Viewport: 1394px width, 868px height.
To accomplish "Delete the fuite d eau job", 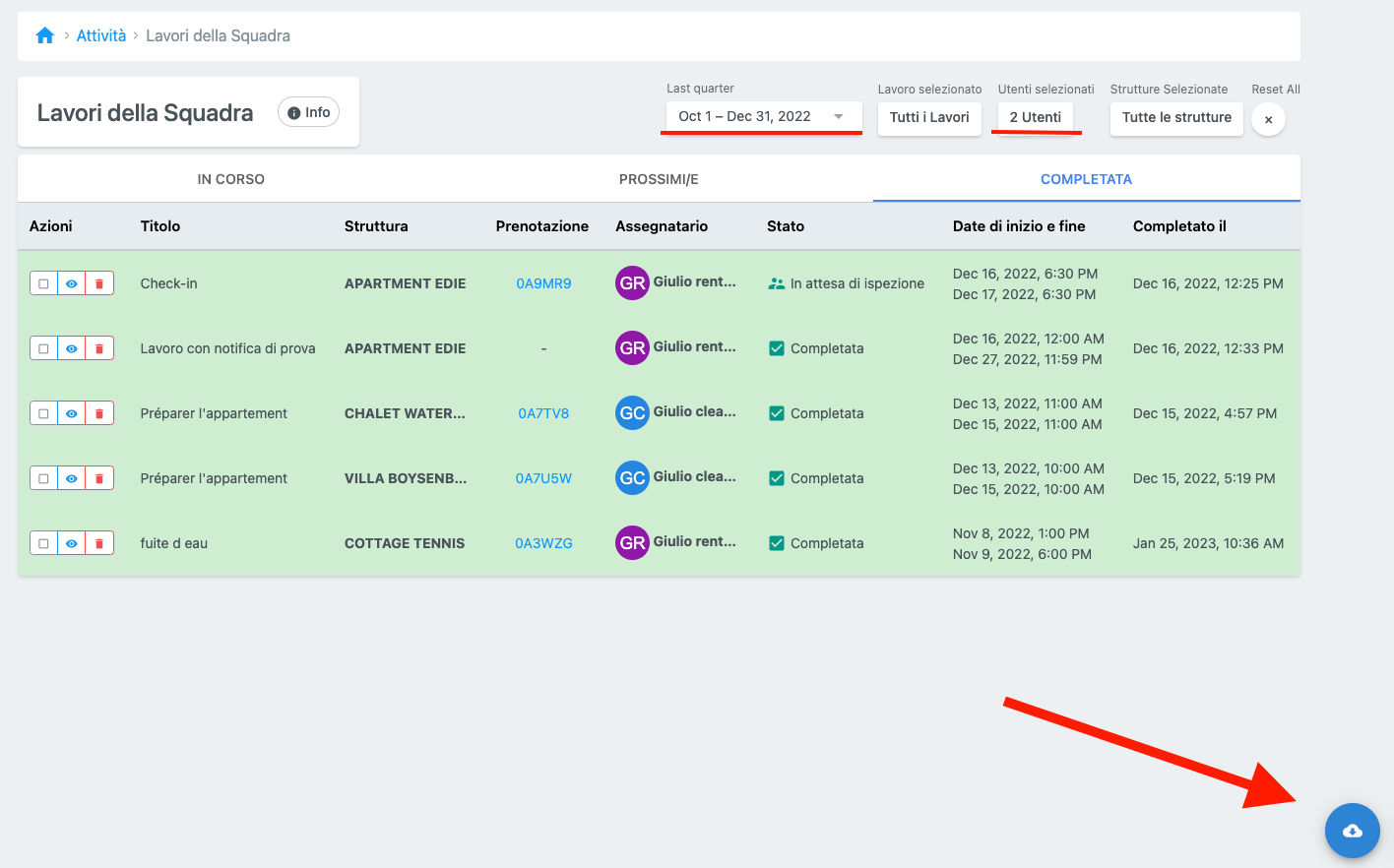I will (99, 543).
